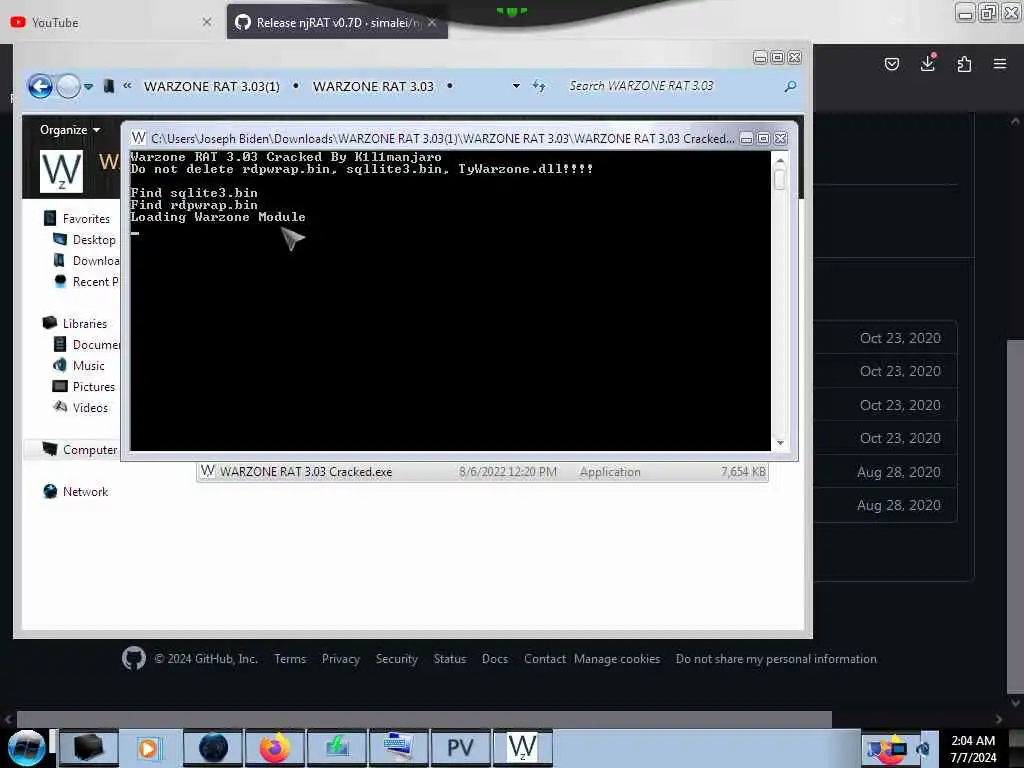Click the browser page scroll up arrow

pos(1015,121)
